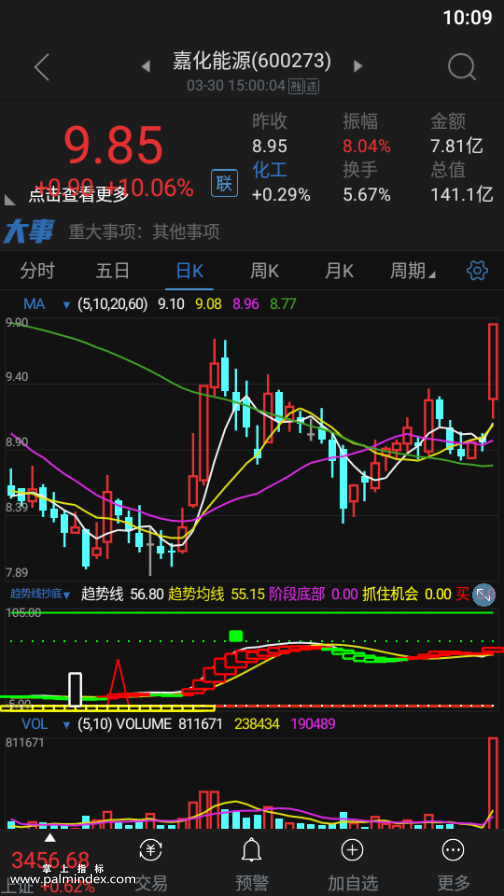Open 更多 three-dots icon
Viewport: 504px width, 896px height.
454,850
